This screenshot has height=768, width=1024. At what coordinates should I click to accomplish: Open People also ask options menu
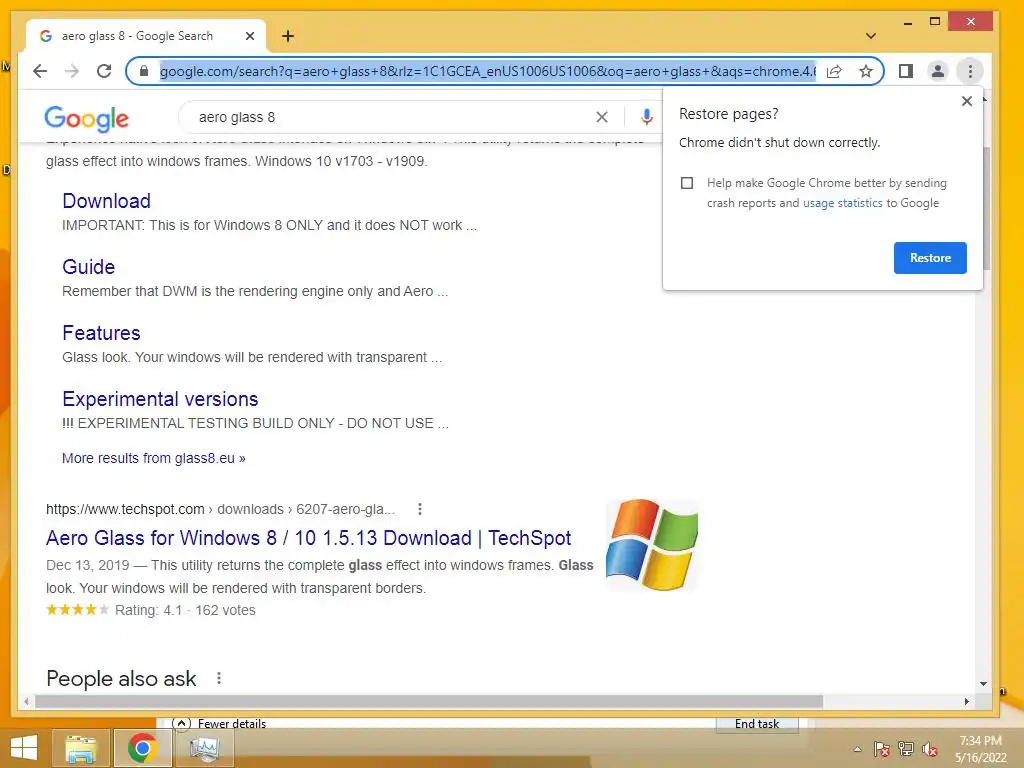point(219,679)
